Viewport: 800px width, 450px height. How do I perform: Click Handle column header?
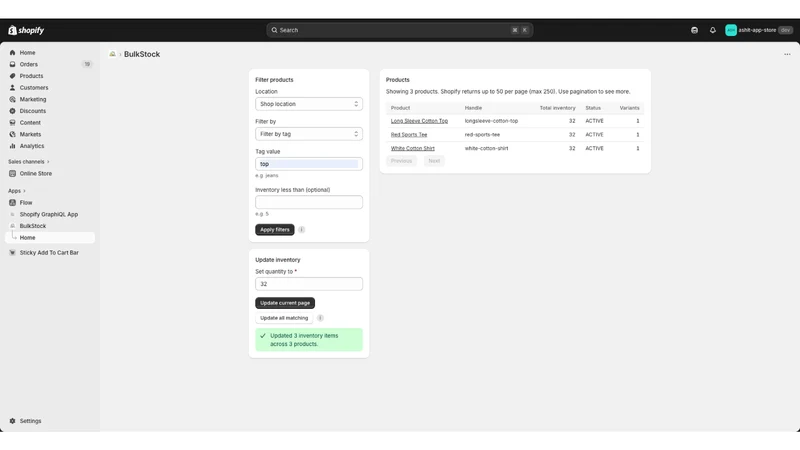473,108
